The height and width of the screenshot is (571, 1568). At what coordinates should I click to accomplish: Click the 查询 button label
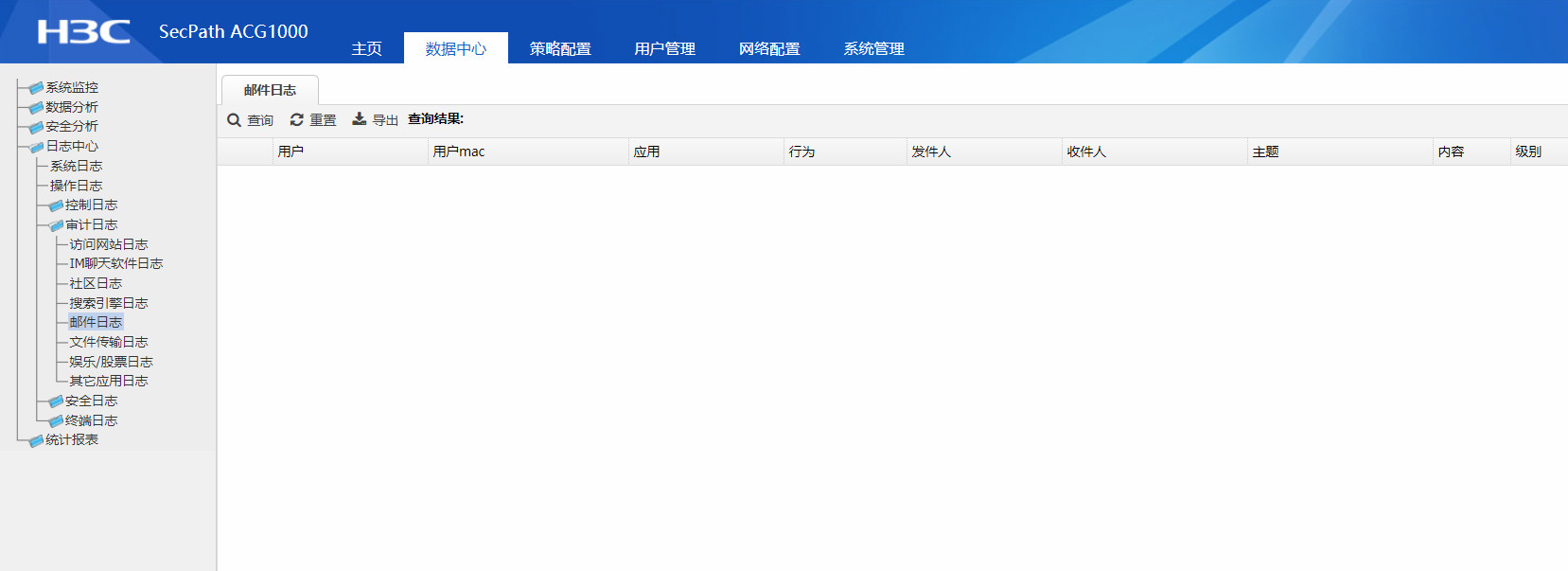click(x=260, y=120)
